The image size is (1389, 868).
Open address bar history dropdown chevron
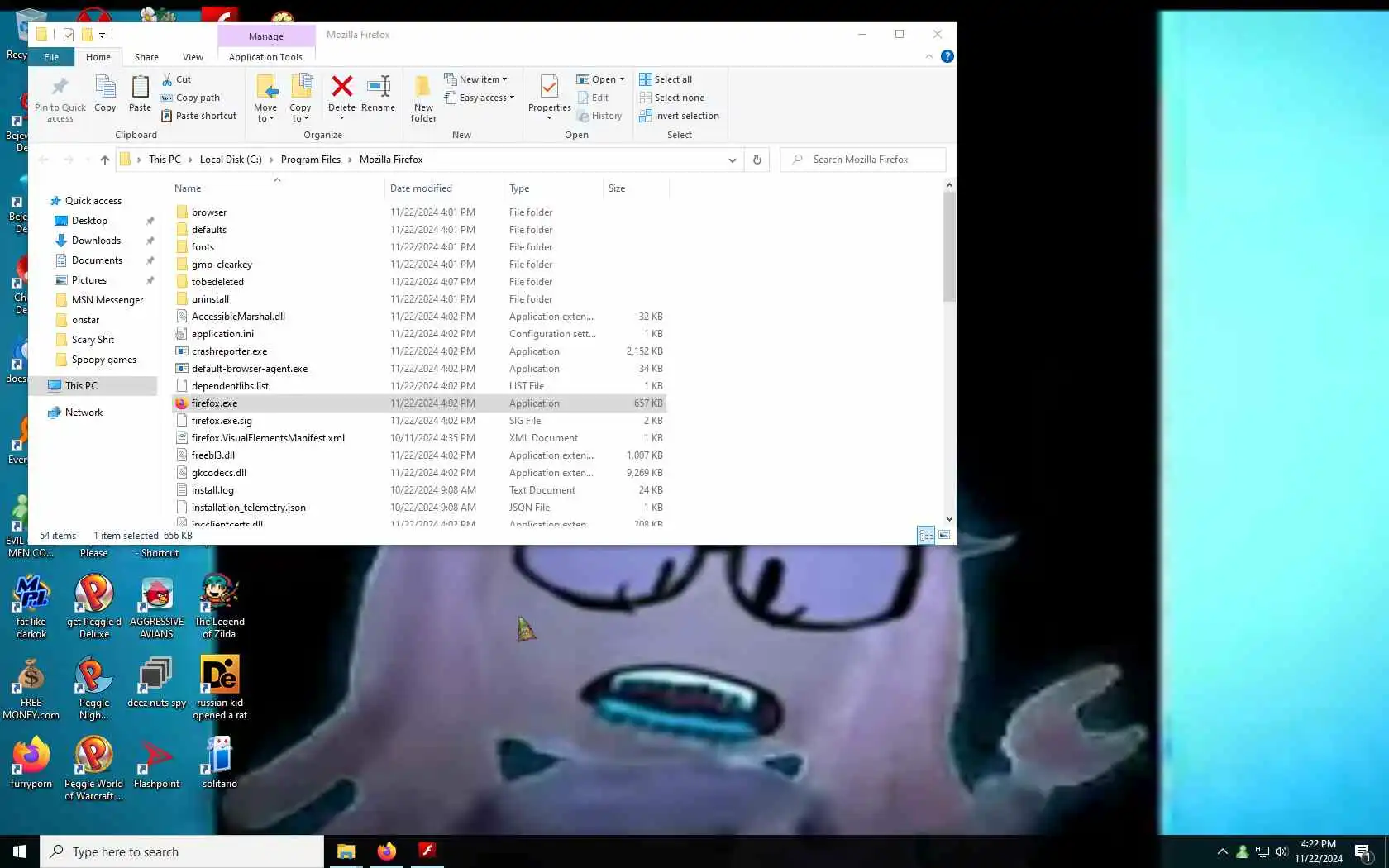point(732,160)
